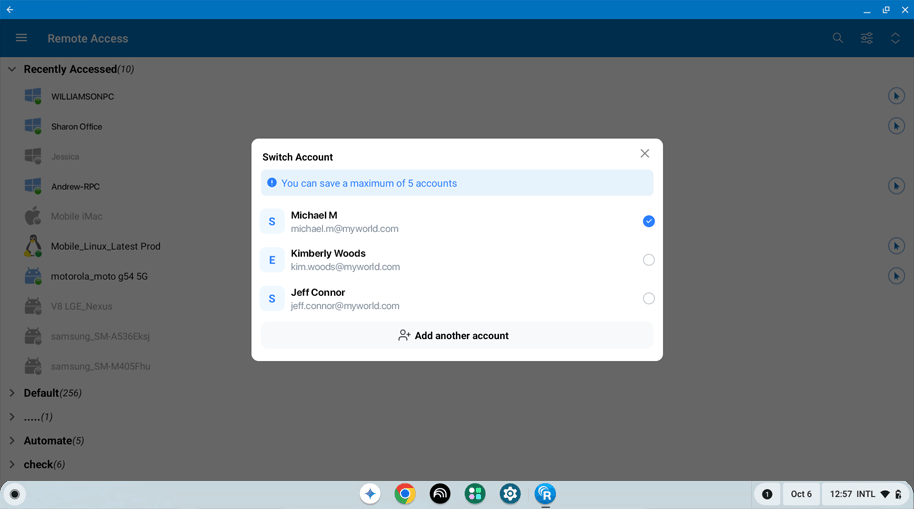
Task: Close the Switch Account dialog
Action: click(x=645, y=153)
